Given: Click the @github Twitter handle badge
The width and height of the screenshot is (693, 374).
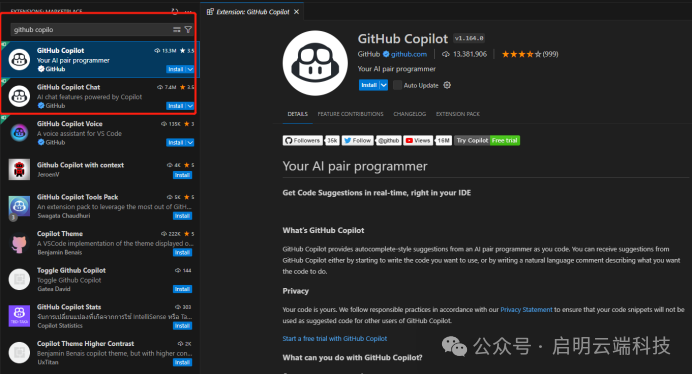Looking at the screenshot, I should (388, 140).
